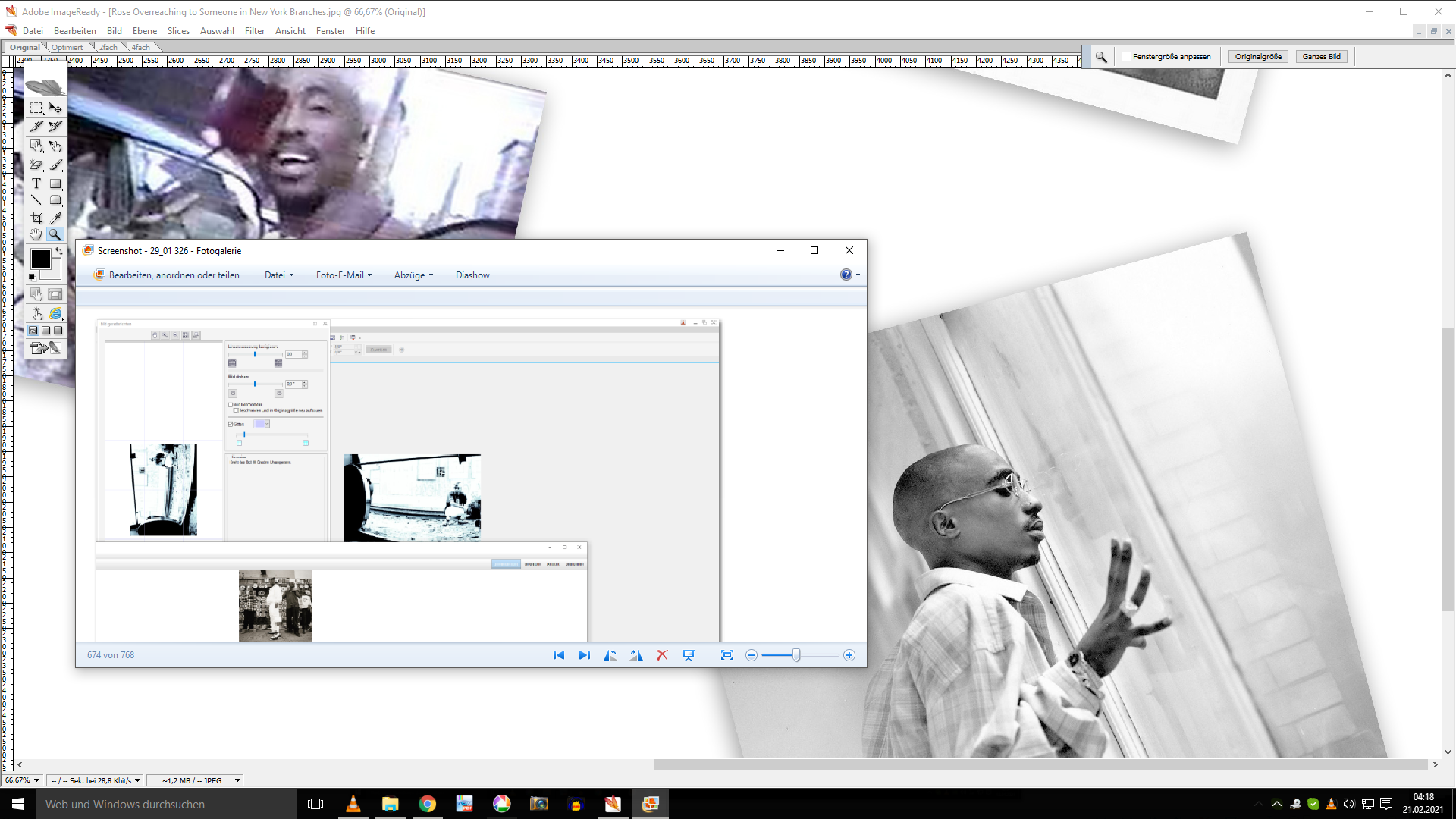Switch to full screen with menu bar

pyautogui.click(x=45, y=331)
